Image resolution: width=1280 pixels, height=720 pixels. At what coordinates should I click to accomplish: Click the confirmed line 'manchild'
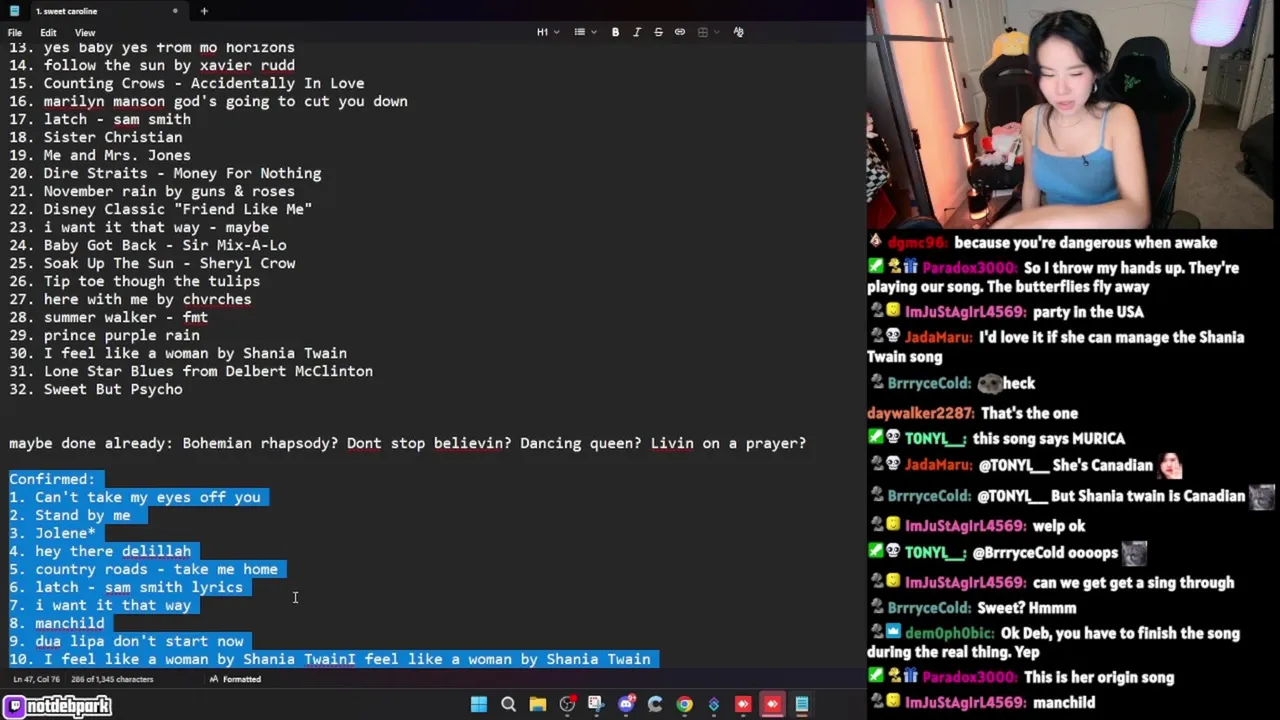pos(69,623)
